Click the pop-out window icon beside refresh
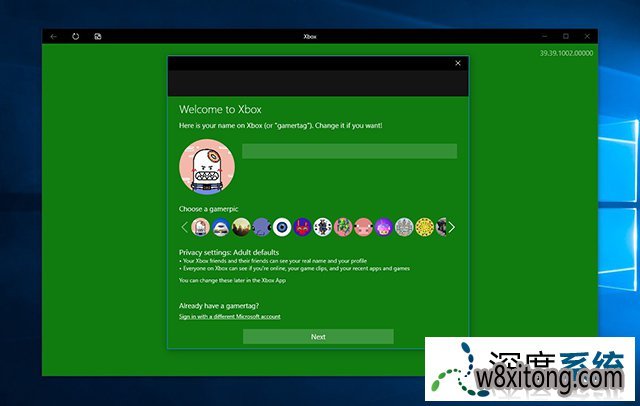The image size is (640, 406). (98, 37)
